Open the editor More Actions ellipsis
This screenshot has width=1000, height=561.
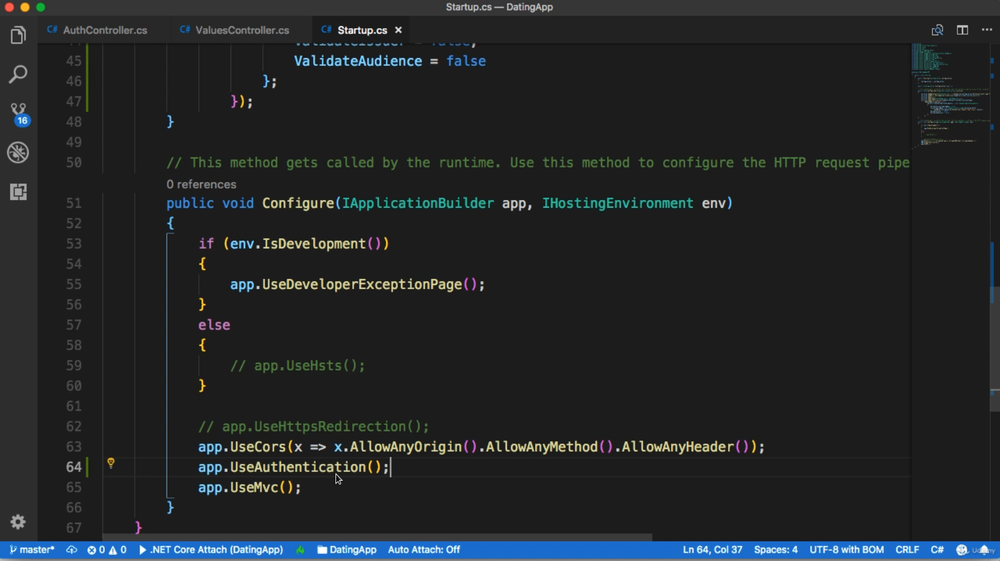pyautogui.click(x=987, y=30)
